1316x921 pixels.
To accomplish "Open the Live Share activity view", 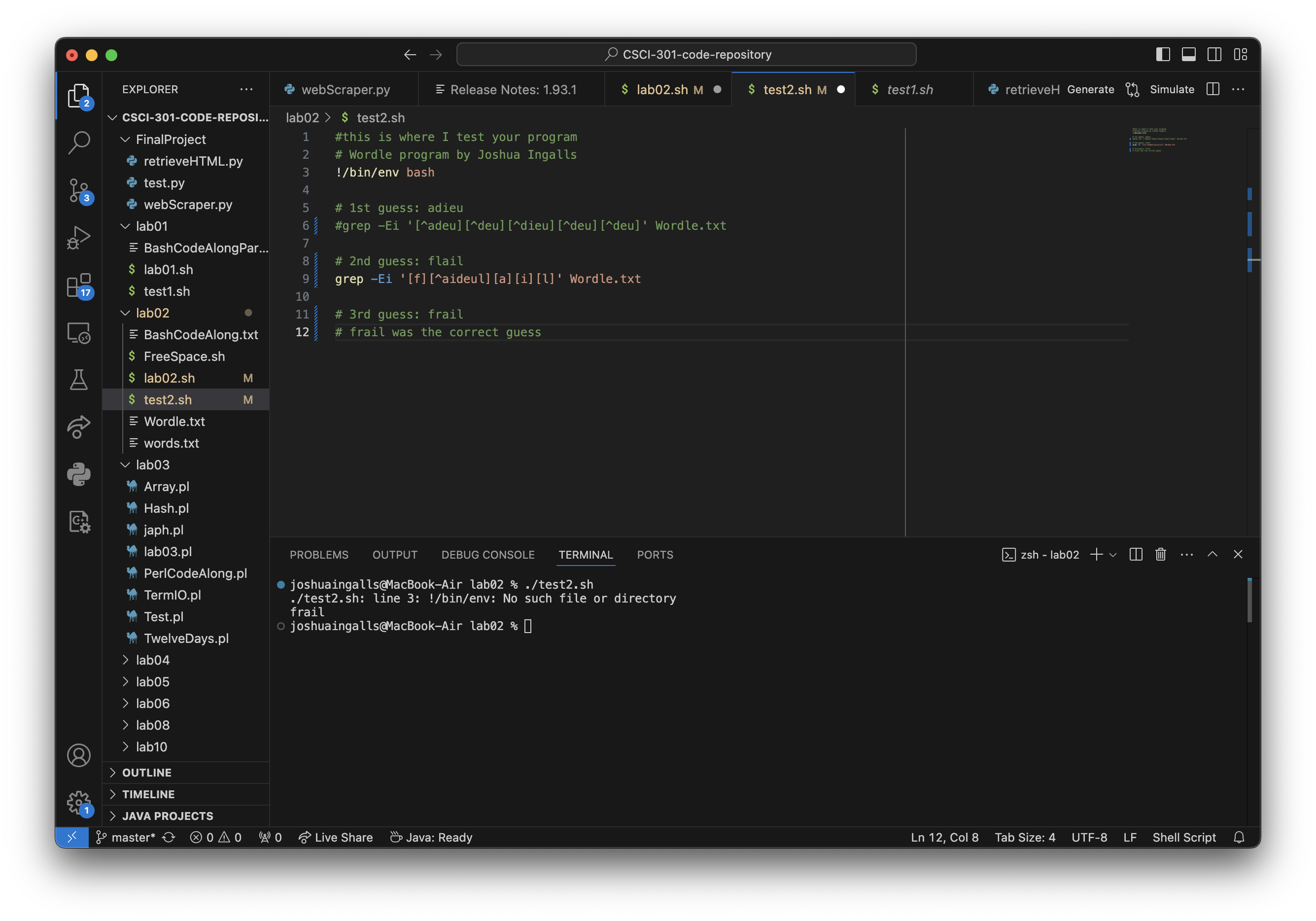I will (x=78, y=427).
